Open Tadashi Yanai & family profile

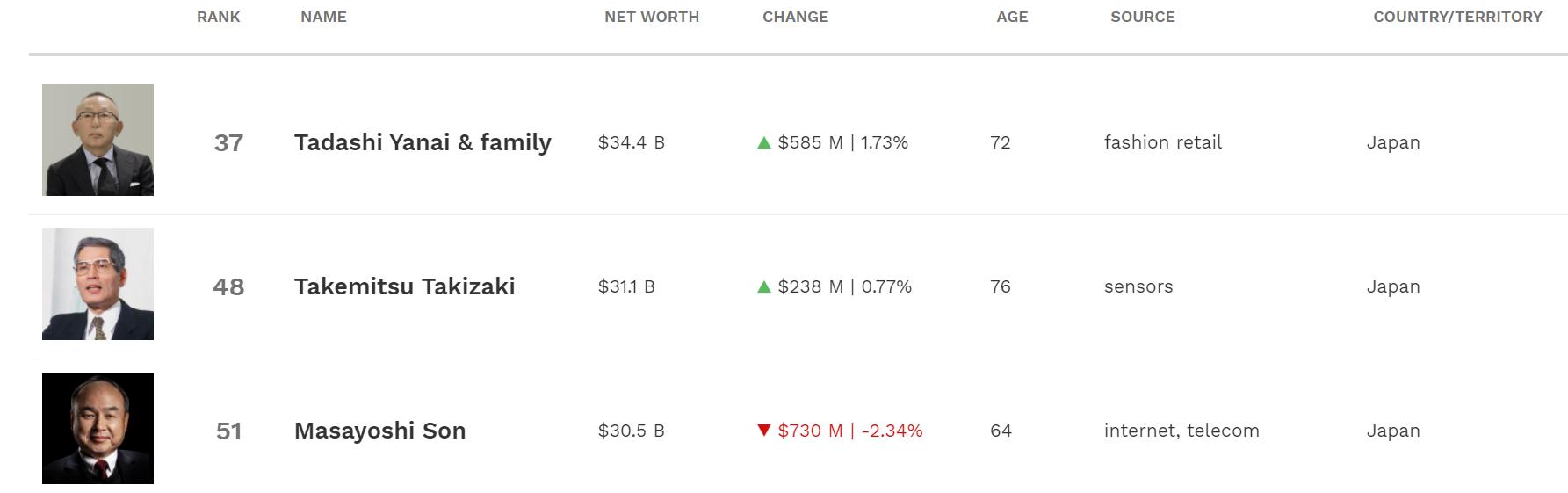(x=423, y=142)
